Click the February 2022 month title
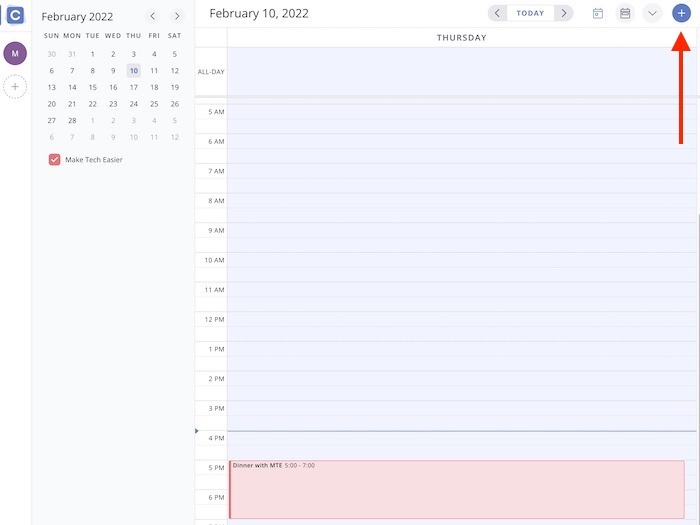The image size is (700, 525). coord(77,17)
